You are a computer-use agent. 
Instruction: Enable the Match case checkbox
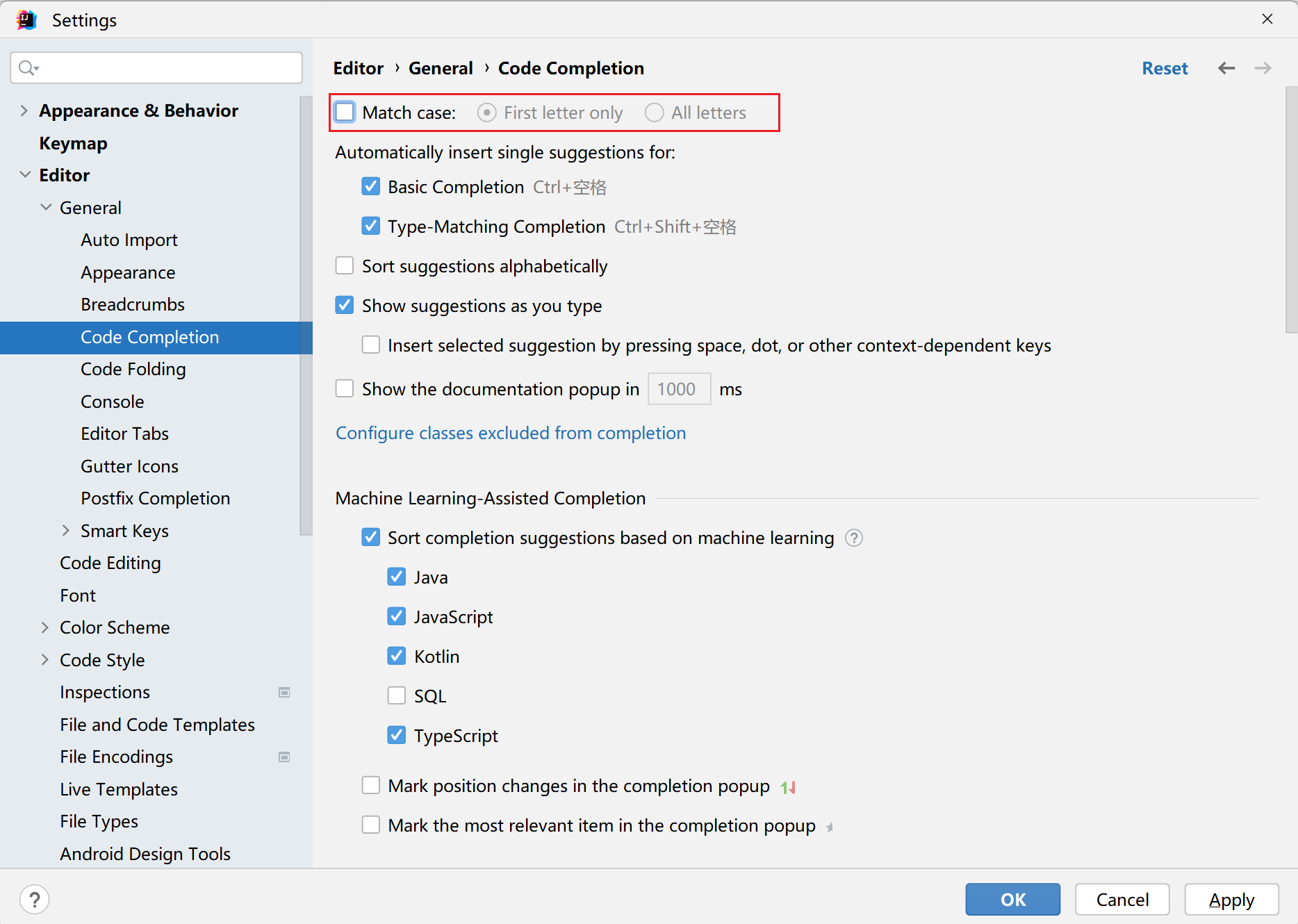(x=345, y=113)
